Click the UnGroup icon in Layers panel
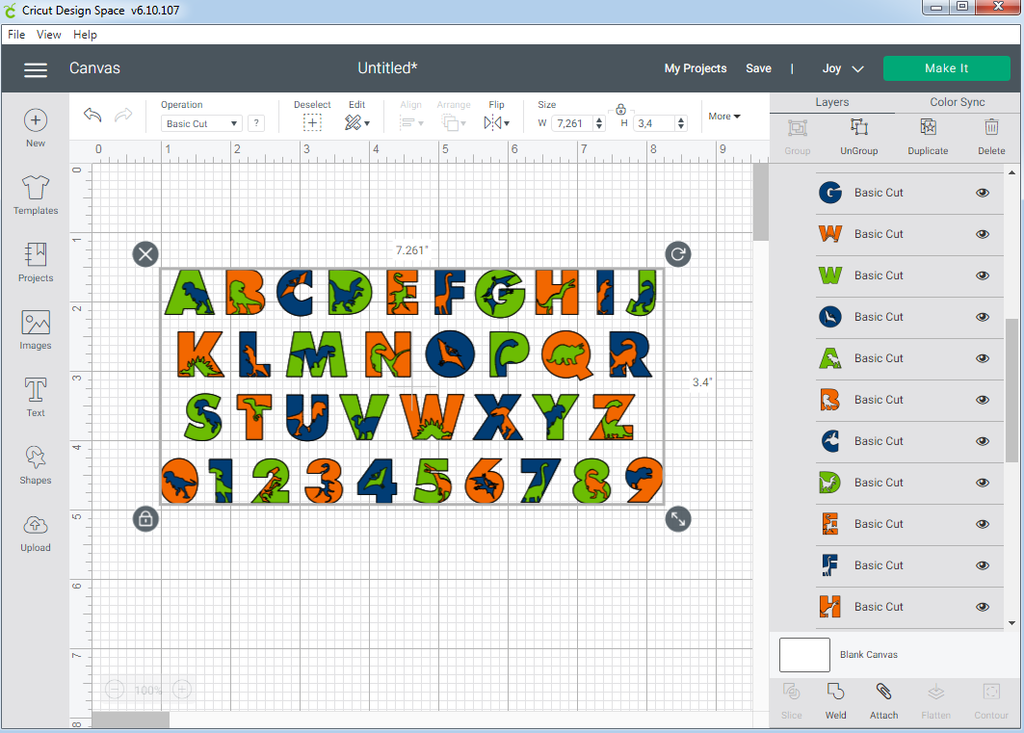Viewport: 1024px width, 733px height. pos(858,136)
